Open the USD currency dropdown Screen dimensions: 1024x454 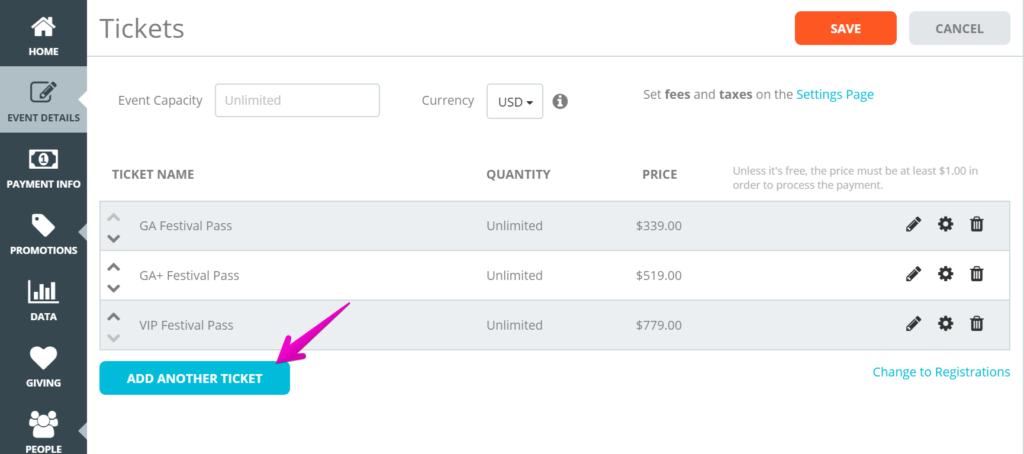point(515,101)
